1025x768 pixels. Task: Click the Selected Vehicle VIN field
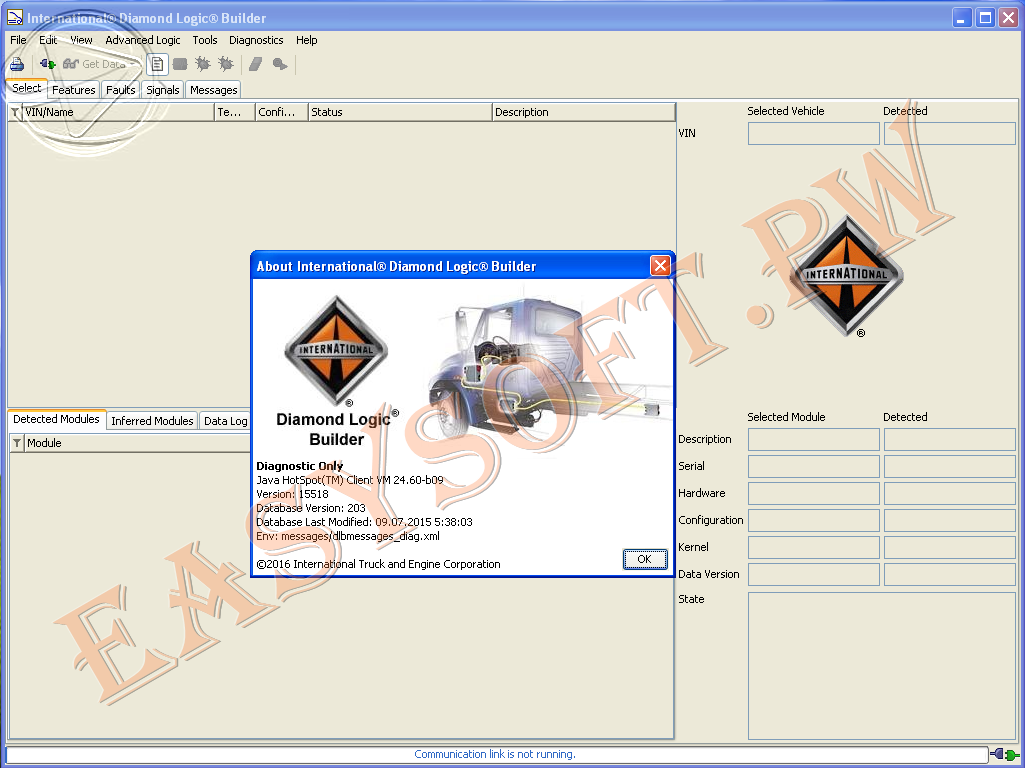pyautogui.click(x=814, y=133)
